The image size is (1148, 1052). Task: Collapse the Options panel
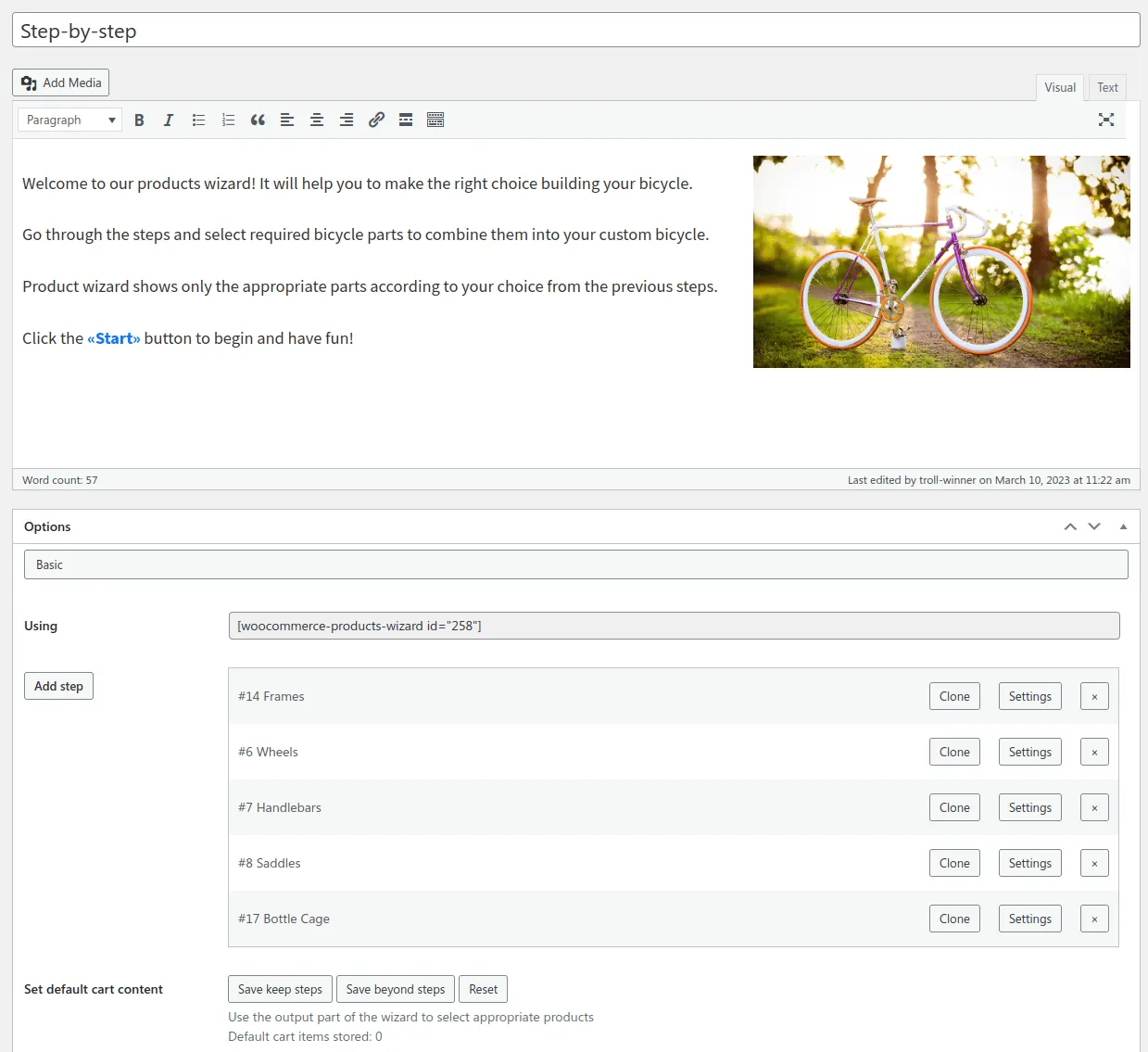click(x=1123, y=526)
